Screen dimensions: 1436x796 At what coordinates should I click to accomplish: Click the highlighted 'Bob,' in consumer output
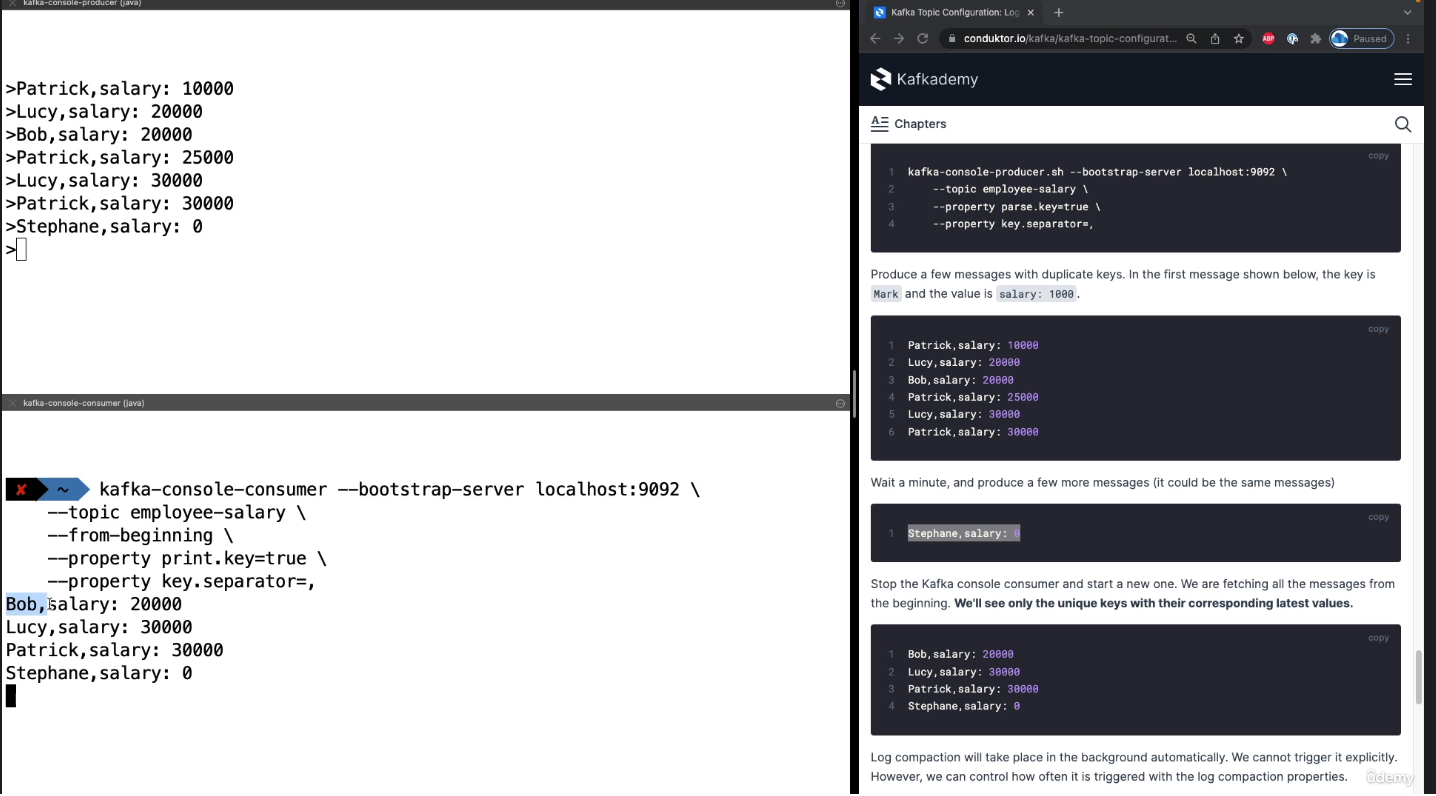tap(26, 605)
